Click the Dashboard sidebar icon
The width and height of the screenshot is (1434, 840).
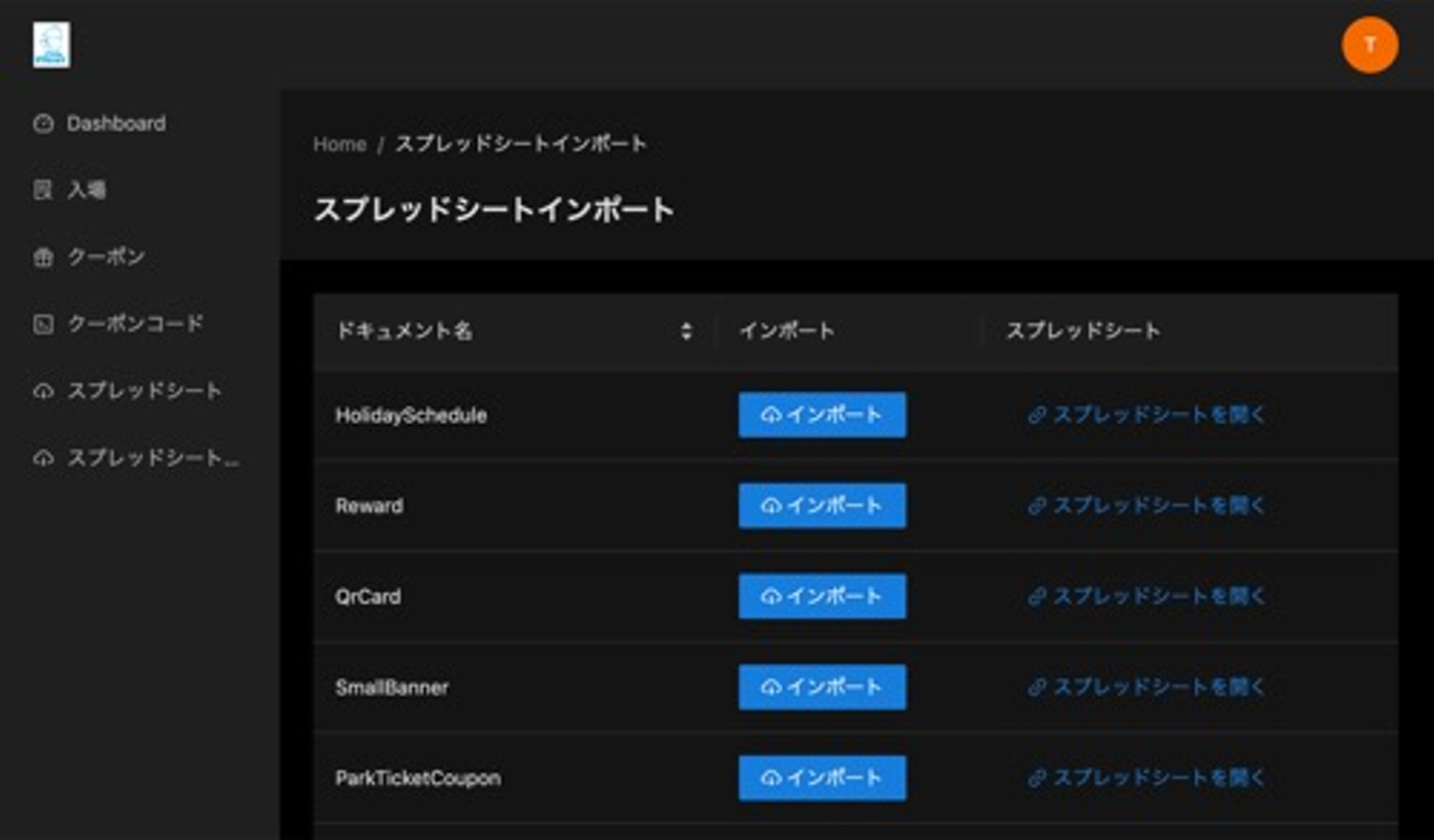(43, 123)
